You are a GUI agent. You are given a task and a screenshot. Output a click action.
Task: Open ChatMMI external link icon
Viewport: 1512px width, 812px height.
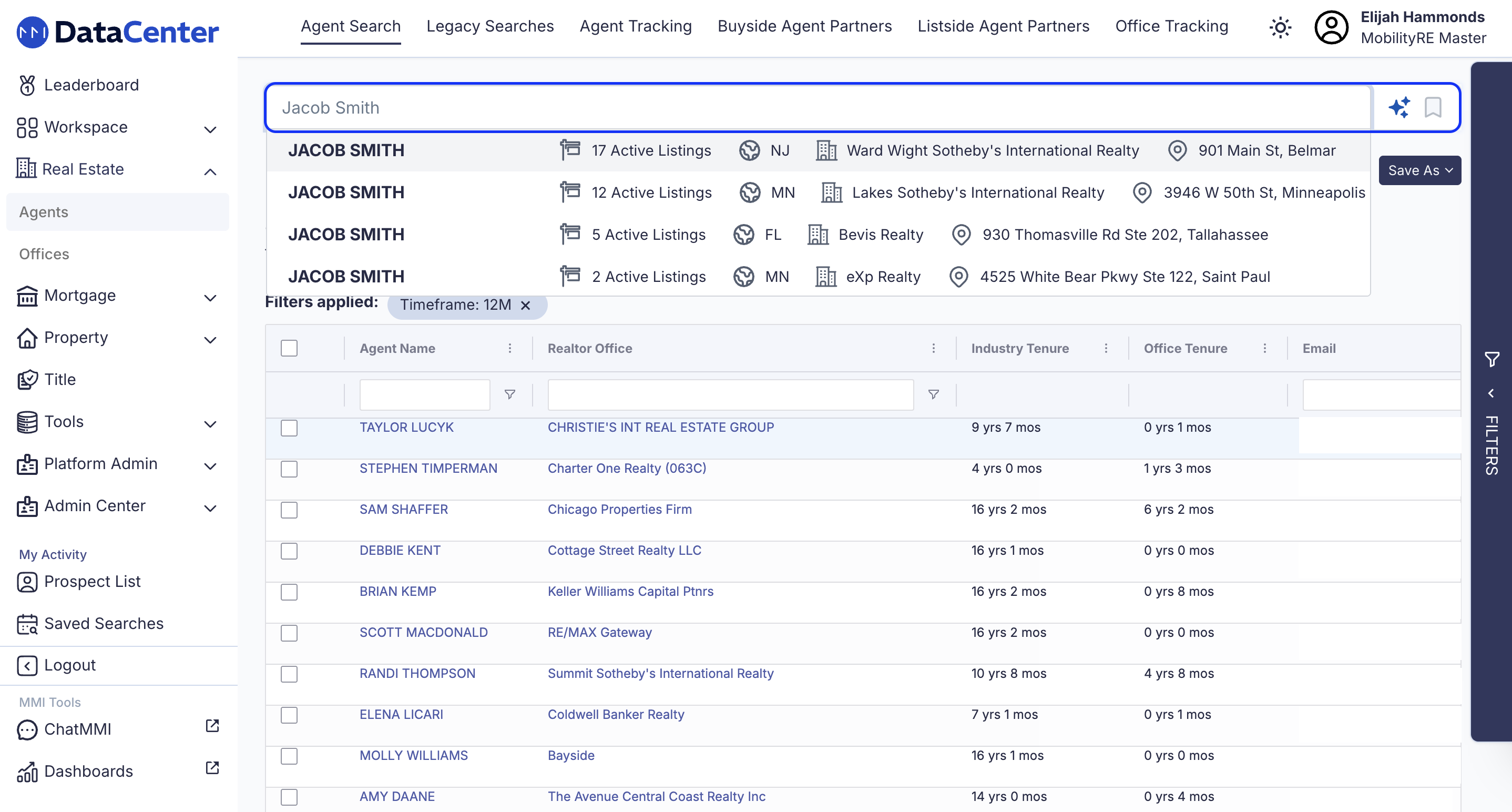[212, 726]
